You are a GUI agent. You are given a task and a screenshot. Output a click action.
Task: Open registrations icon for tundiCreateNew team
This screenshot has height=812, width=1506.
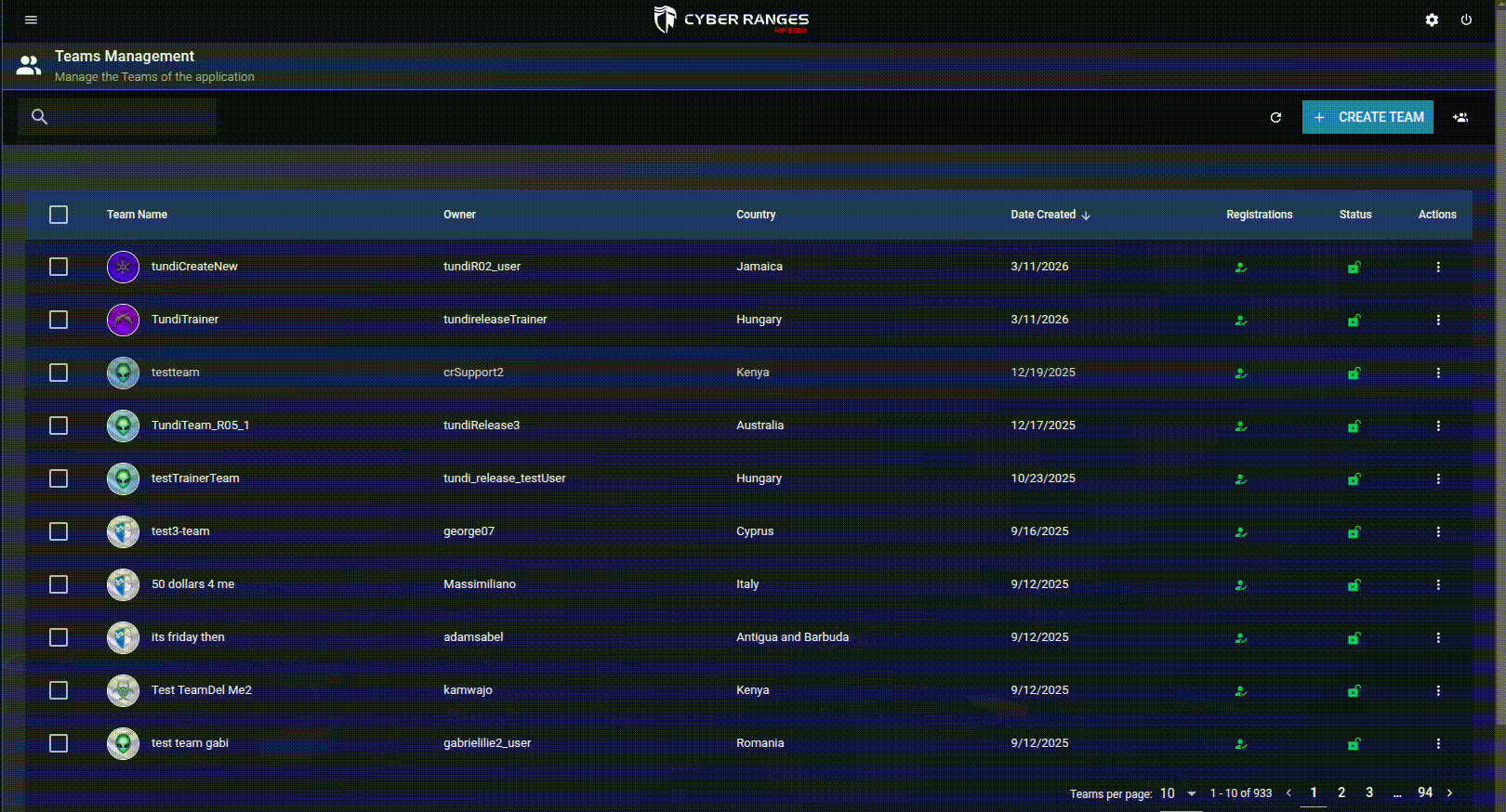(x=1240, y=268)
